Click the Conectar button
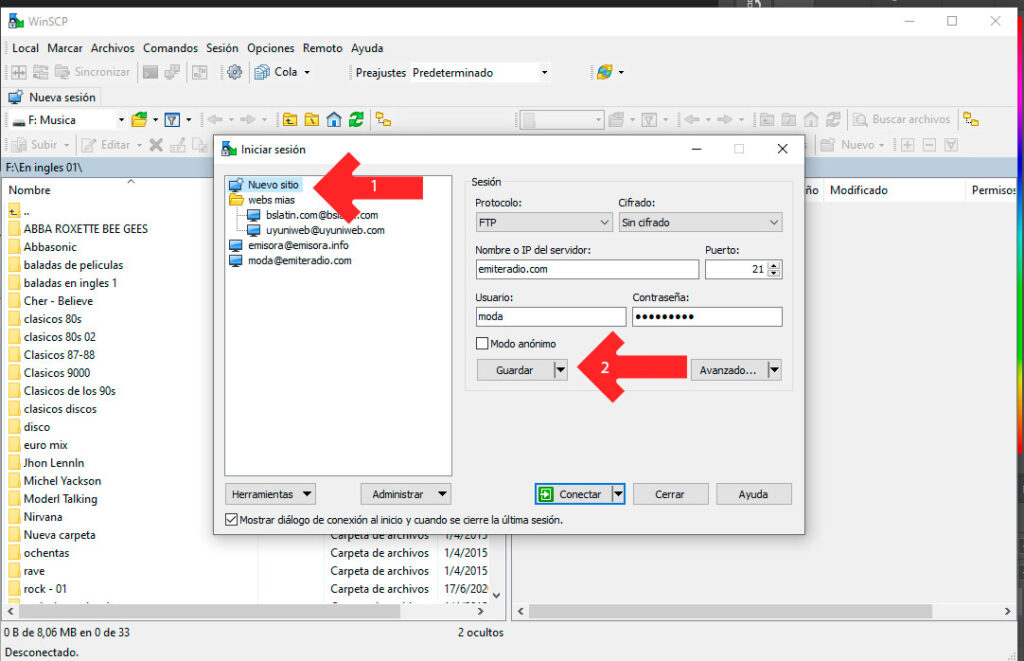The width and height of the screenshot is (1024, 661). click(573, 494)
